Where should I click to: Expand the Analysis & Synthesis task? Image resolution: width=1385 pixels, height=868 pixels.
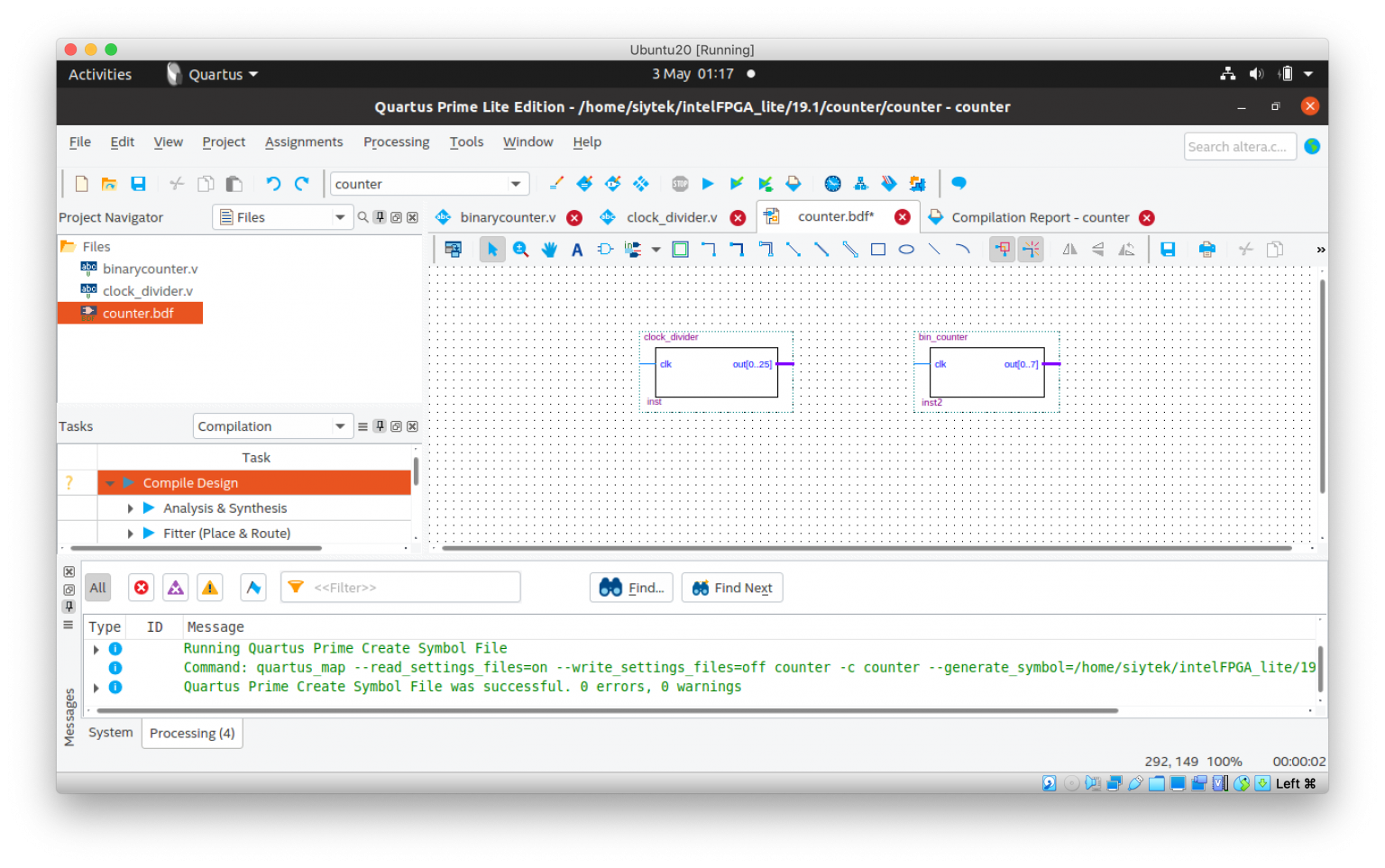tap(130, 507)
